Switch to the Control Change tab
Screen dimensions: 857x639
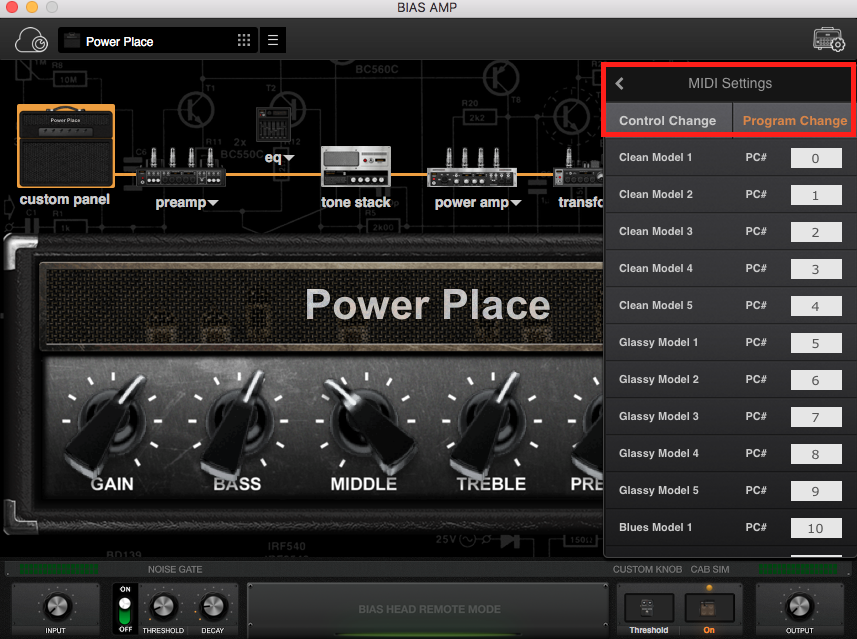[x=667, y=121]
